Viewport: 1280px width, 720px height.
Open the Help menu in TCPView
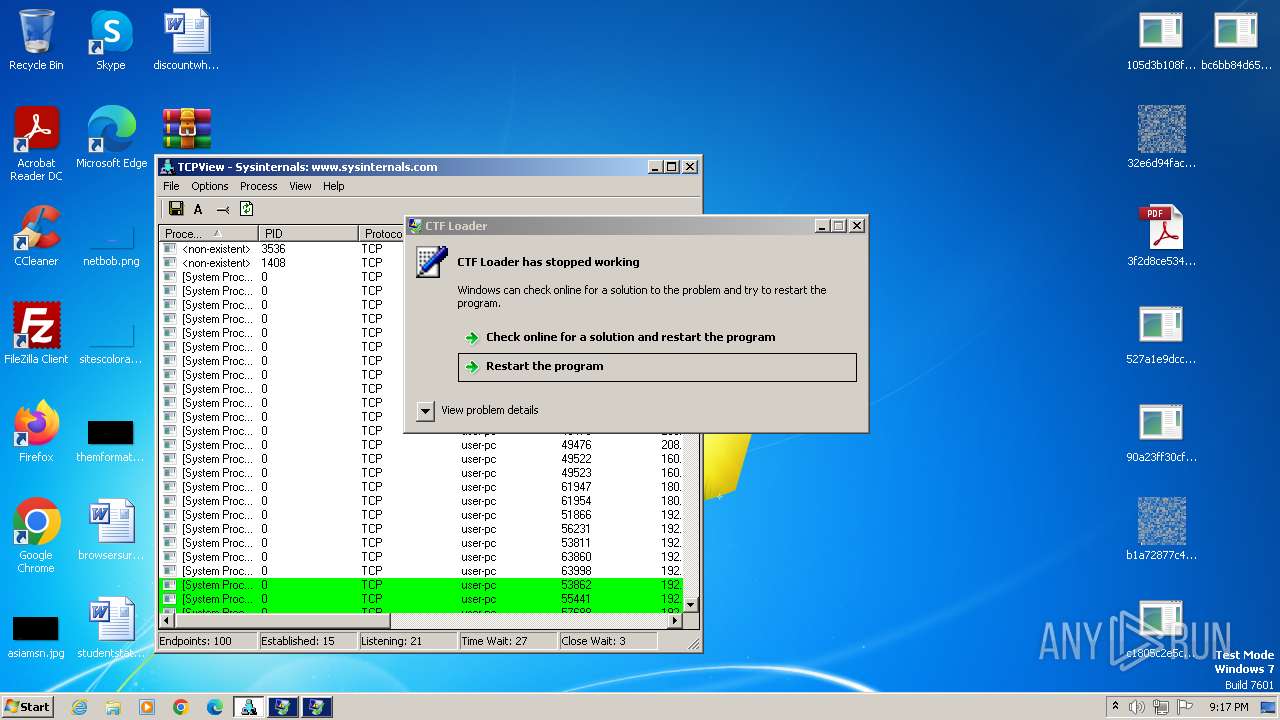pos(333,186)
